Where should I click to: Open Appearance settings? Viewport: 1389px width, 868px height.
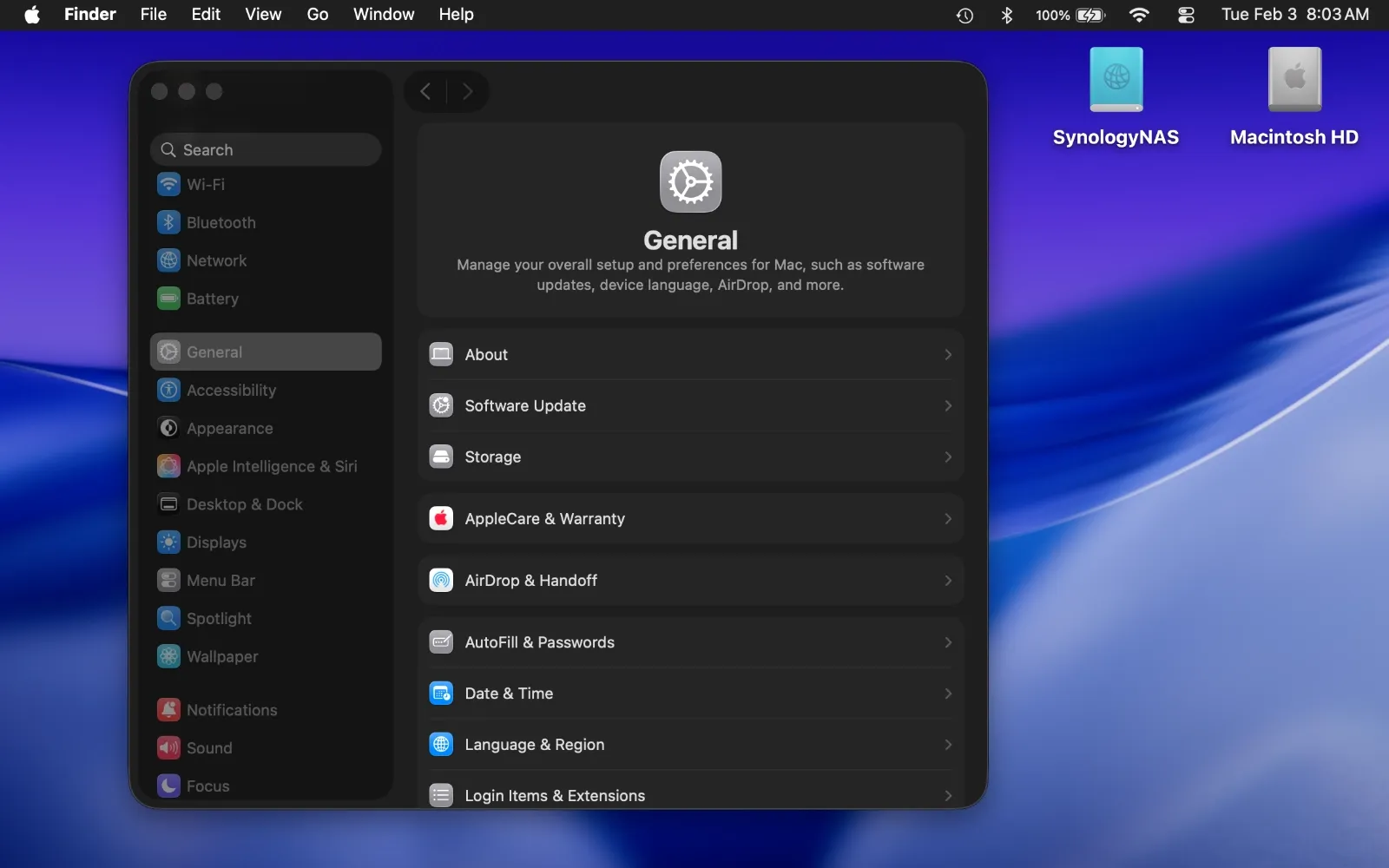coord(168,428)
